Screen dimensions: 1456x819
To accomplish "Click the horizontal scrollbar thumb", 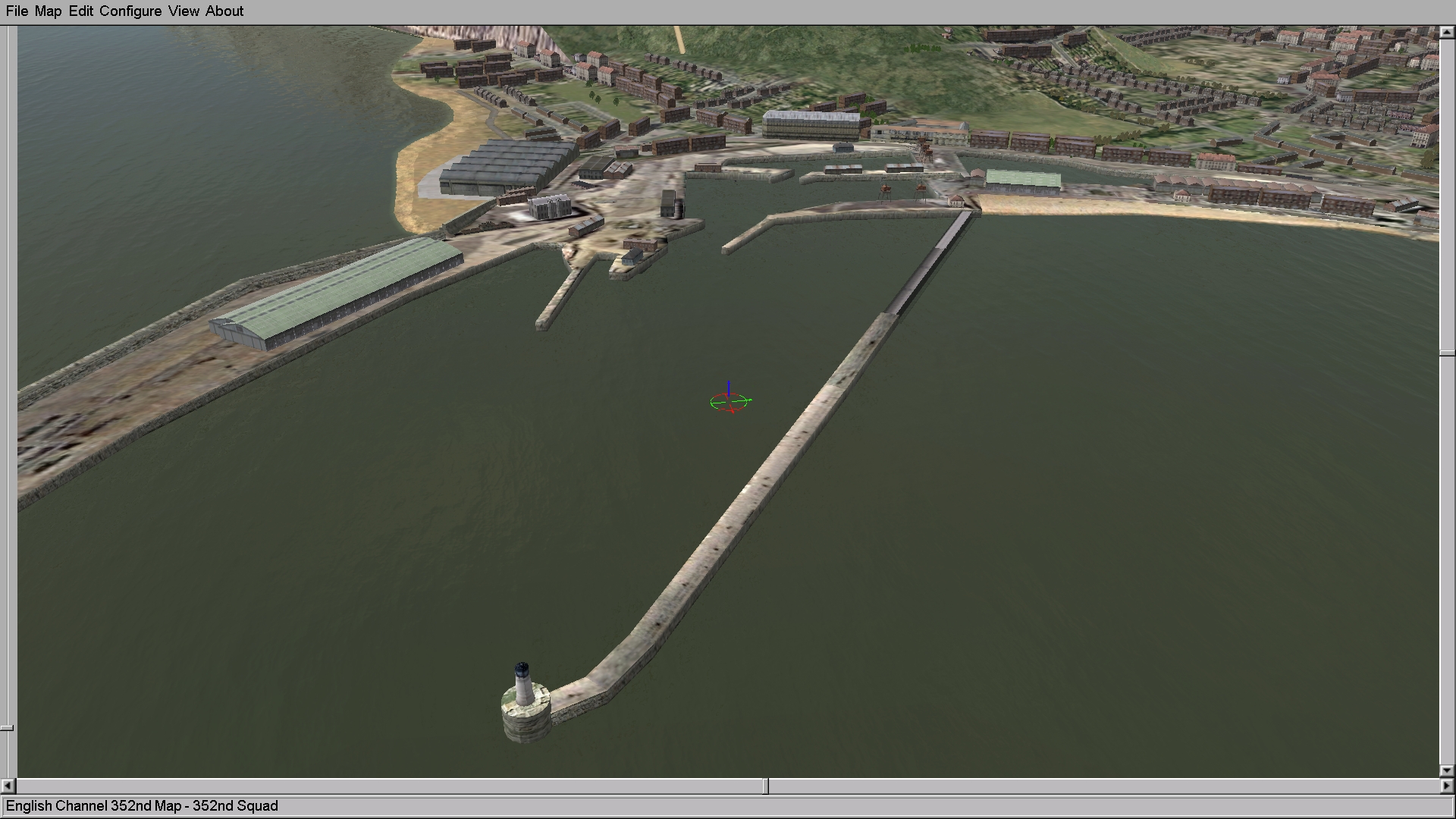I will 765,786.
